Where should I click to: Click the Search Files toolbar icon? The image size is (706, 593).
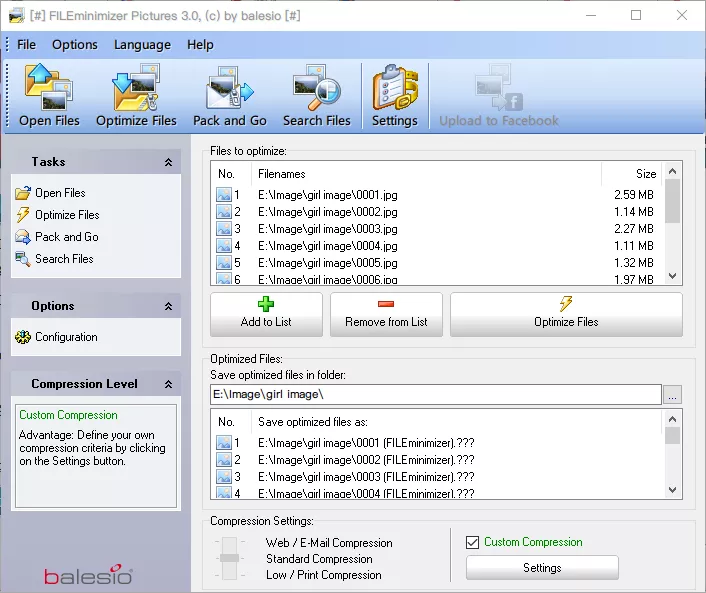(x=317, y=88)
